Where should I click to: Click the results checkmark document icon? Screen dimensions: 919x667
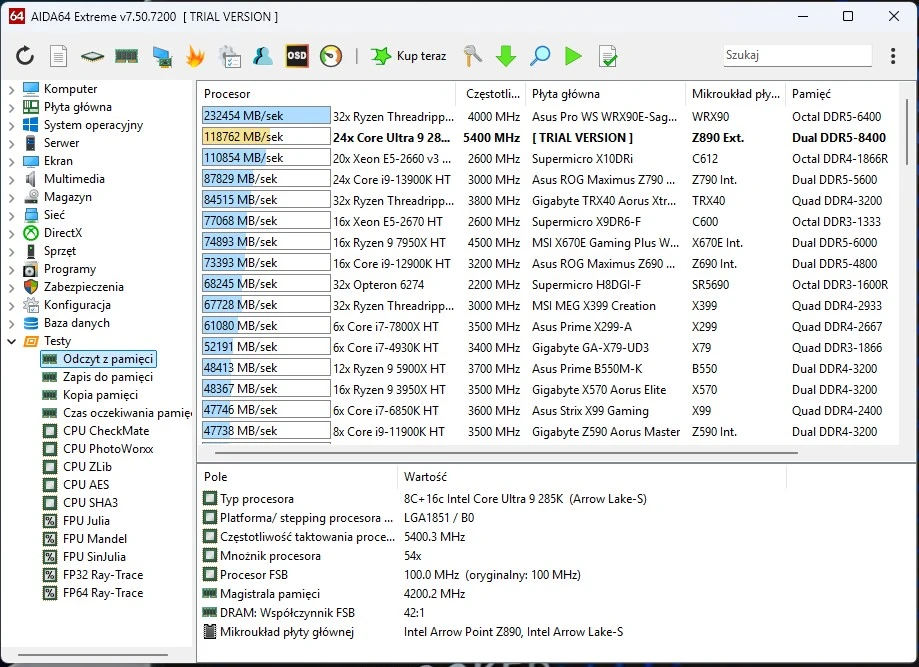607,56
